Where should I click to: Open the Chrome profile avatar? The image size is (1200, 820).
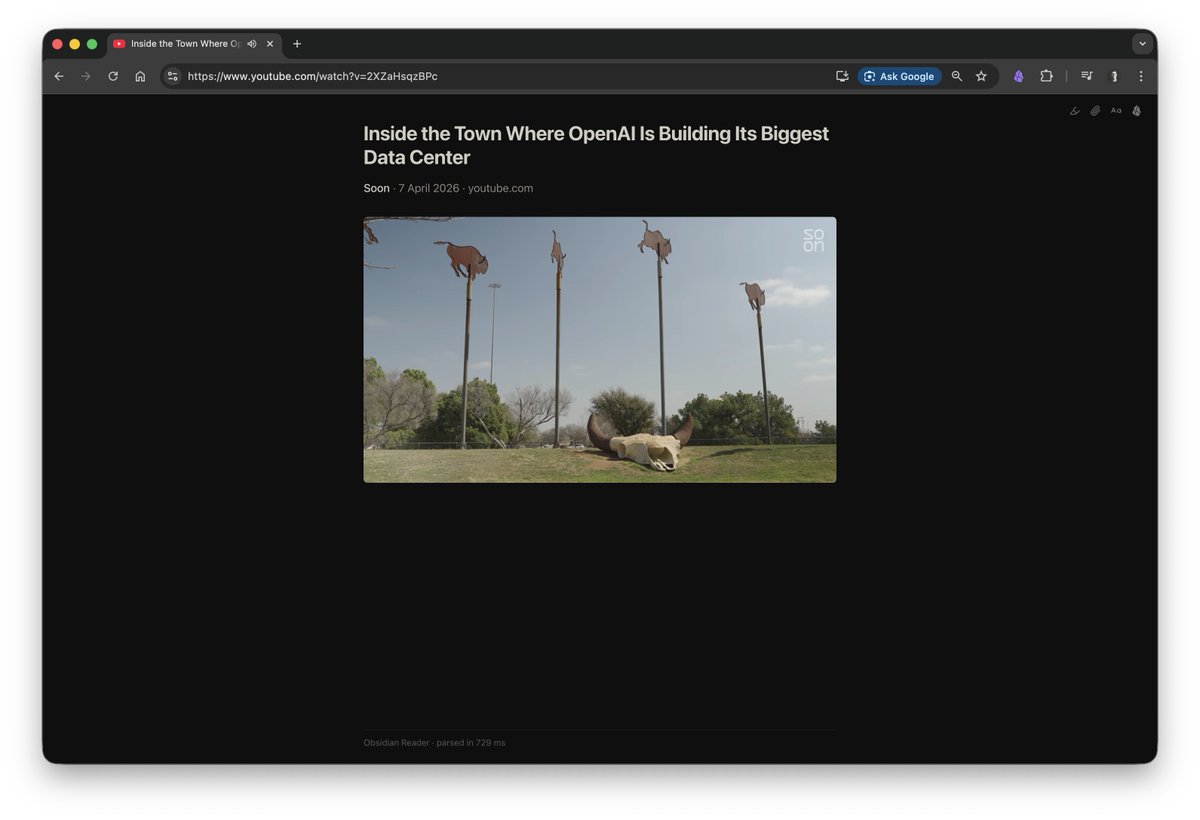coord(1114,76)
